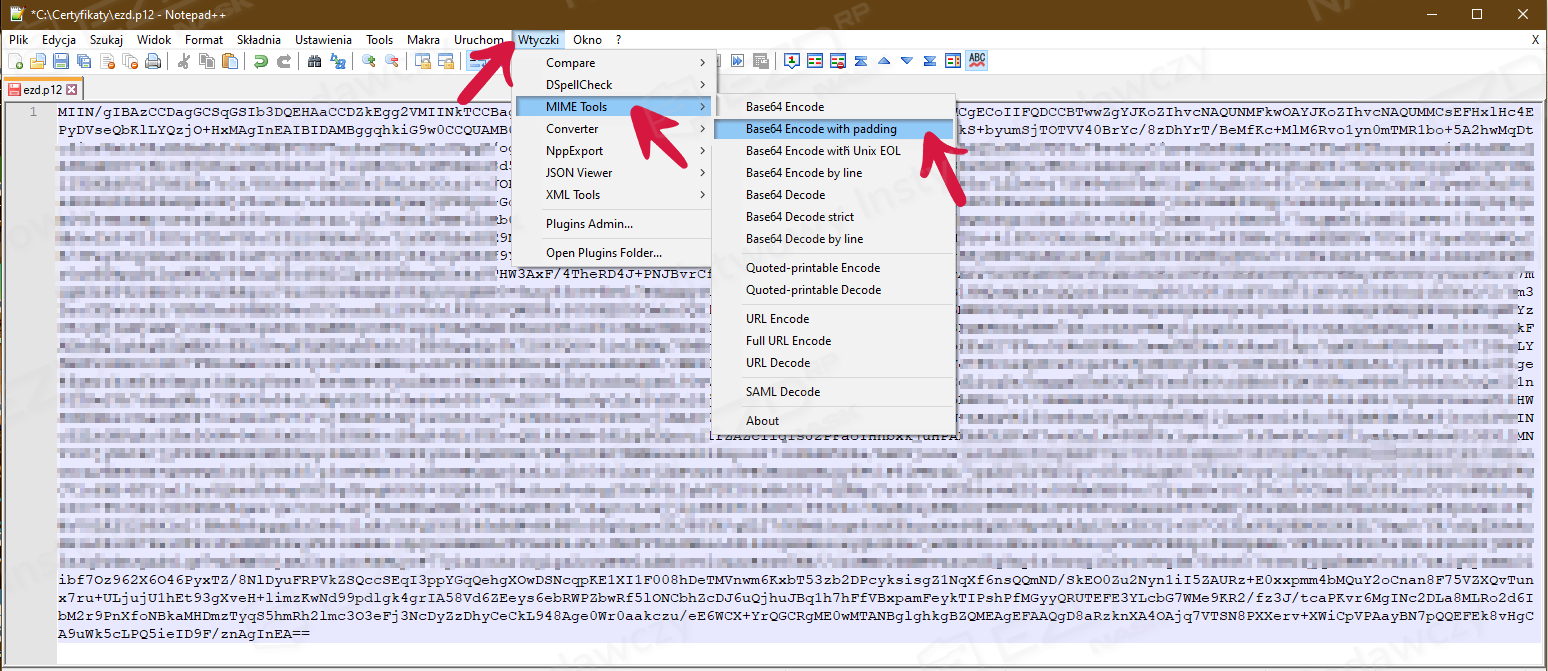Click the Undo arrow icon
Screen dimensions: 1548x671
261,62
